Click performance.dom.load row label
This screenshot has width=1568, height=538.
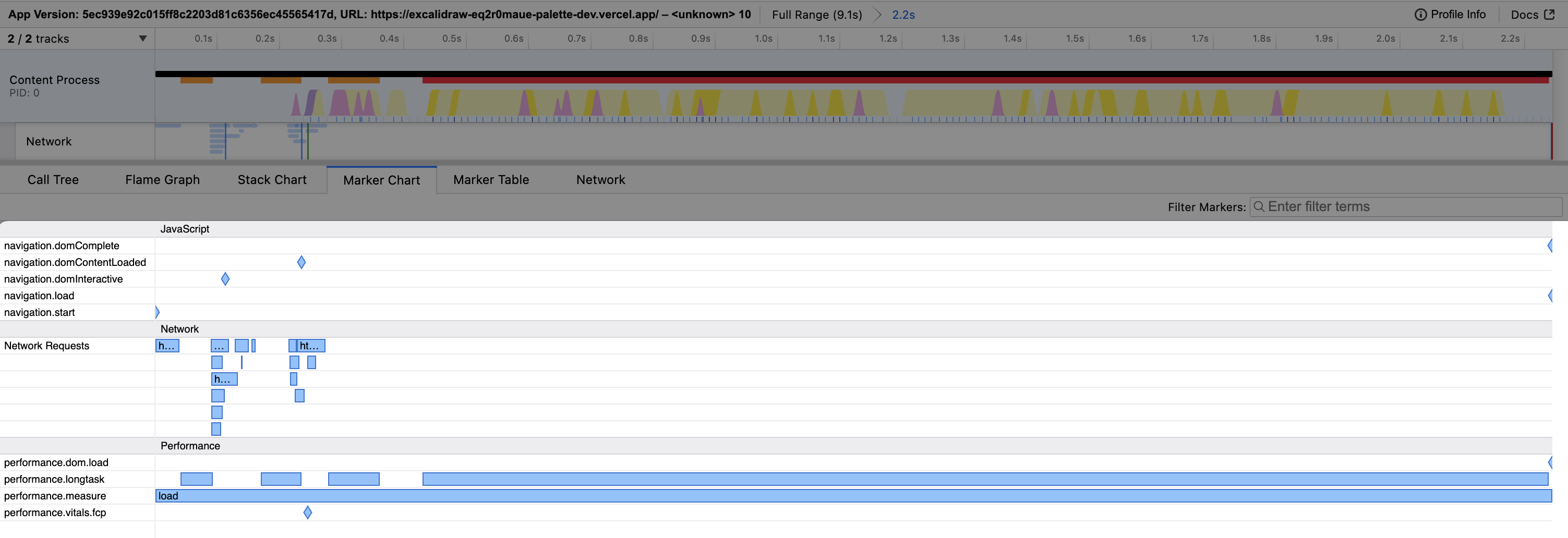pyautogui.click(x=56, y=462)
